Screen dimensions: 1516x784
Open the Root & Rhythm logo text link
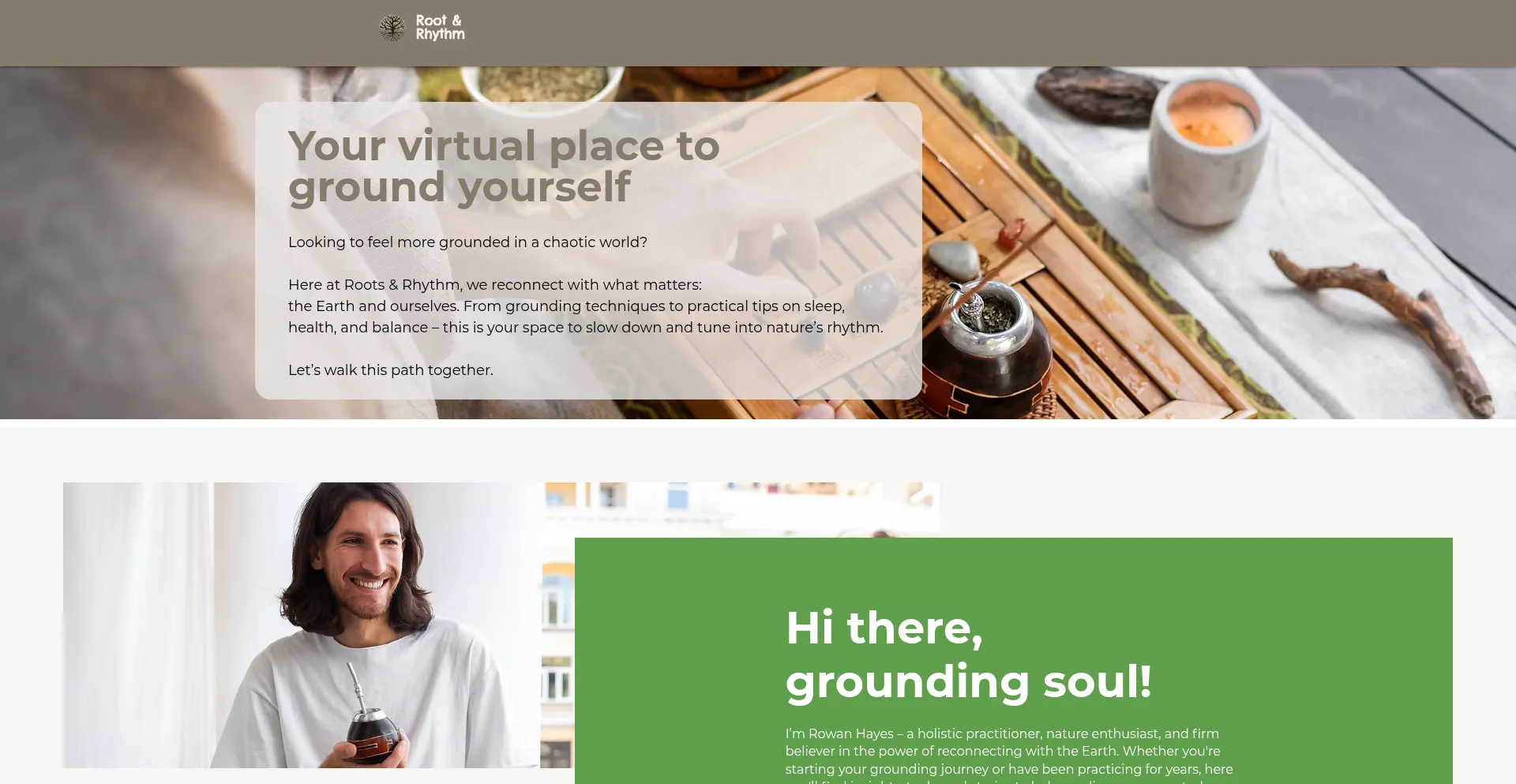click(440, 28)
